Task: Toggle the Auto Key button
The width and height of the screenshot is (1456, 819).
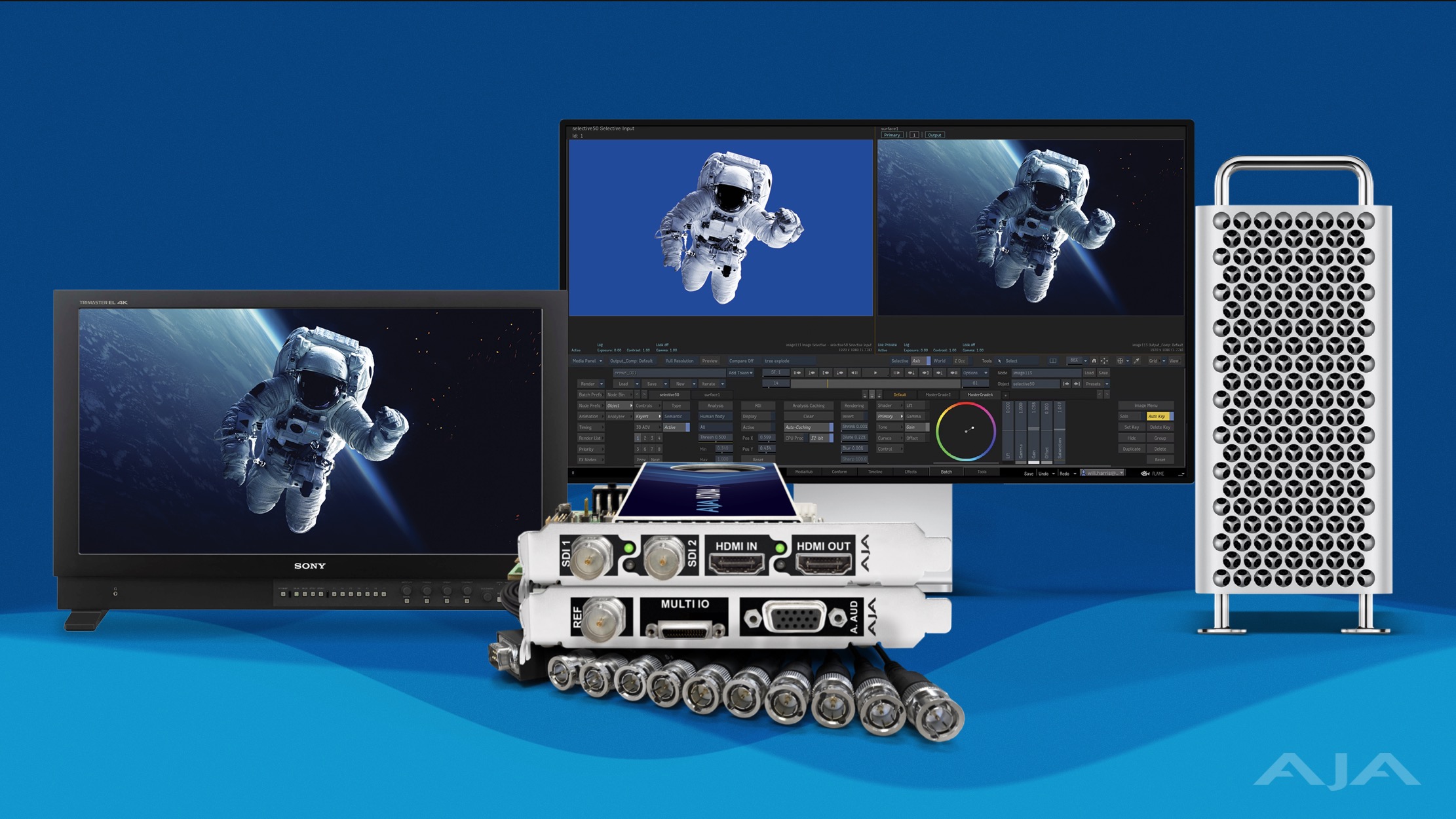Action: tap(1158, 416)
